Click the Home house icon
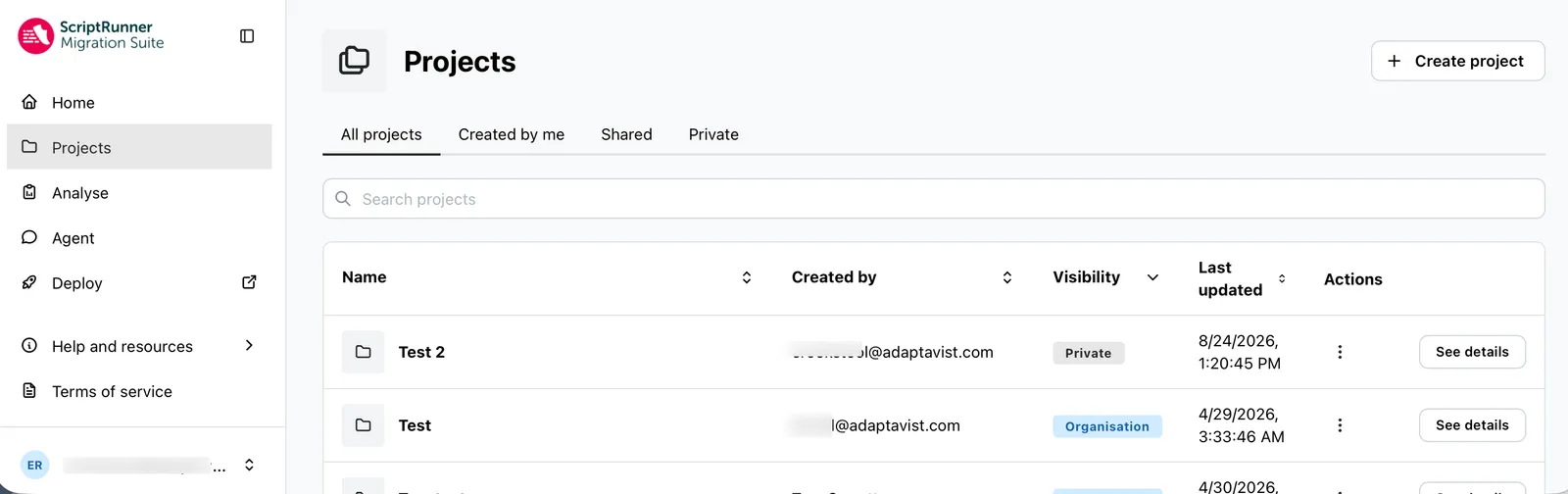This screenshot has width=1568, height=494. point(29,102)
